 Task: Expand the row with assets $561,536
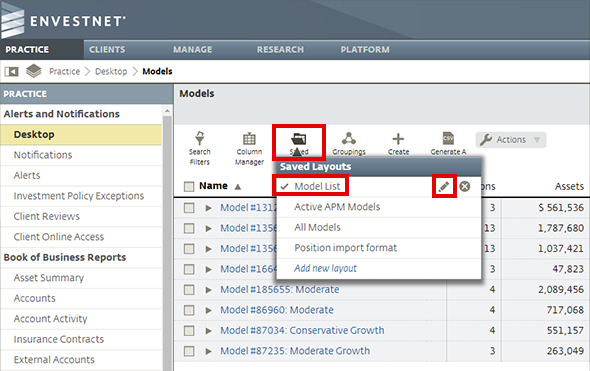point(208,208)
